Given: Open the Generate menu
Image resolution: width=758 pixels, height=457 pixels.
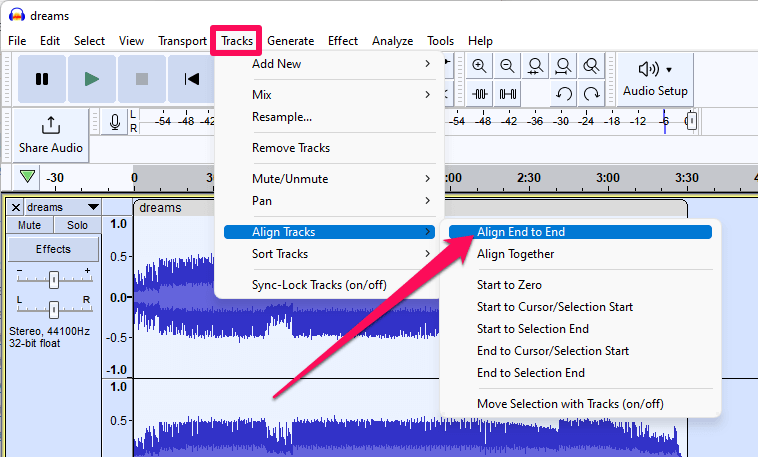Looking at the screenshot, I should point(291,41).
